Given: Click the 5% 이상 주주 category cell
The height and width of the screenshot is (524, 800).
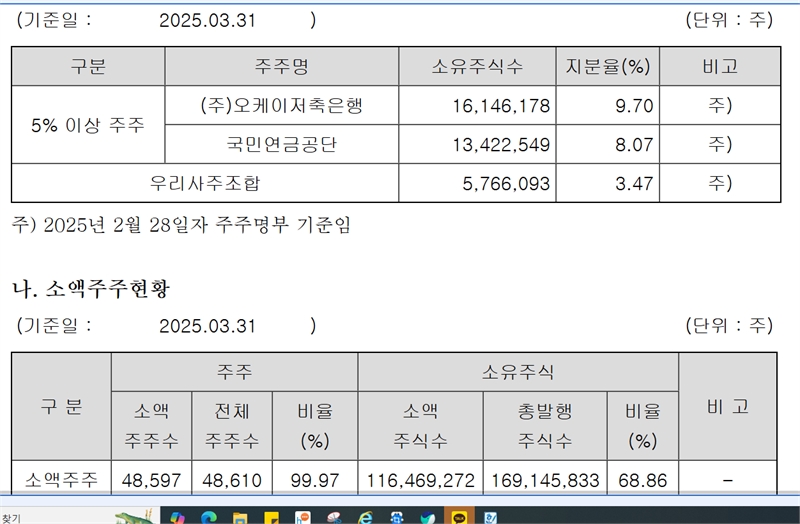Looking at the screenshot, I should [88, 125].
